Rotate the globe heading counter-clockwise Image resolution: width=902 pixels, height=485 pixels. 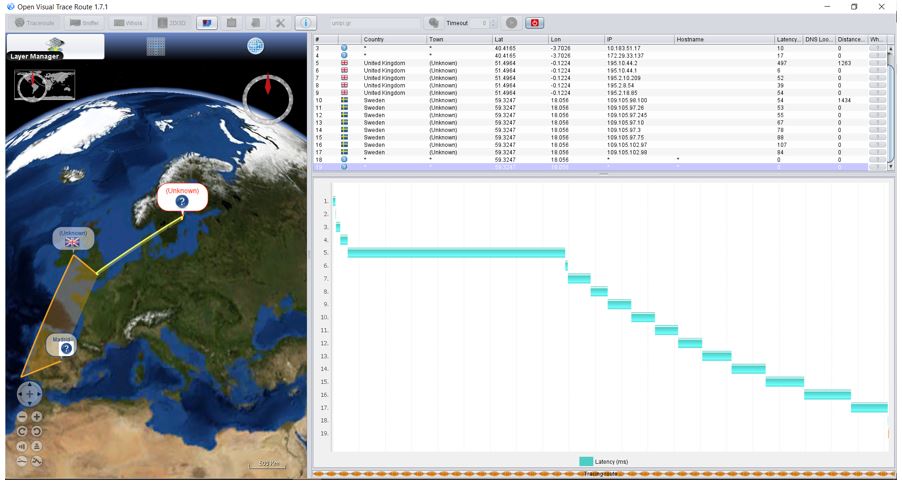(36, 431)
